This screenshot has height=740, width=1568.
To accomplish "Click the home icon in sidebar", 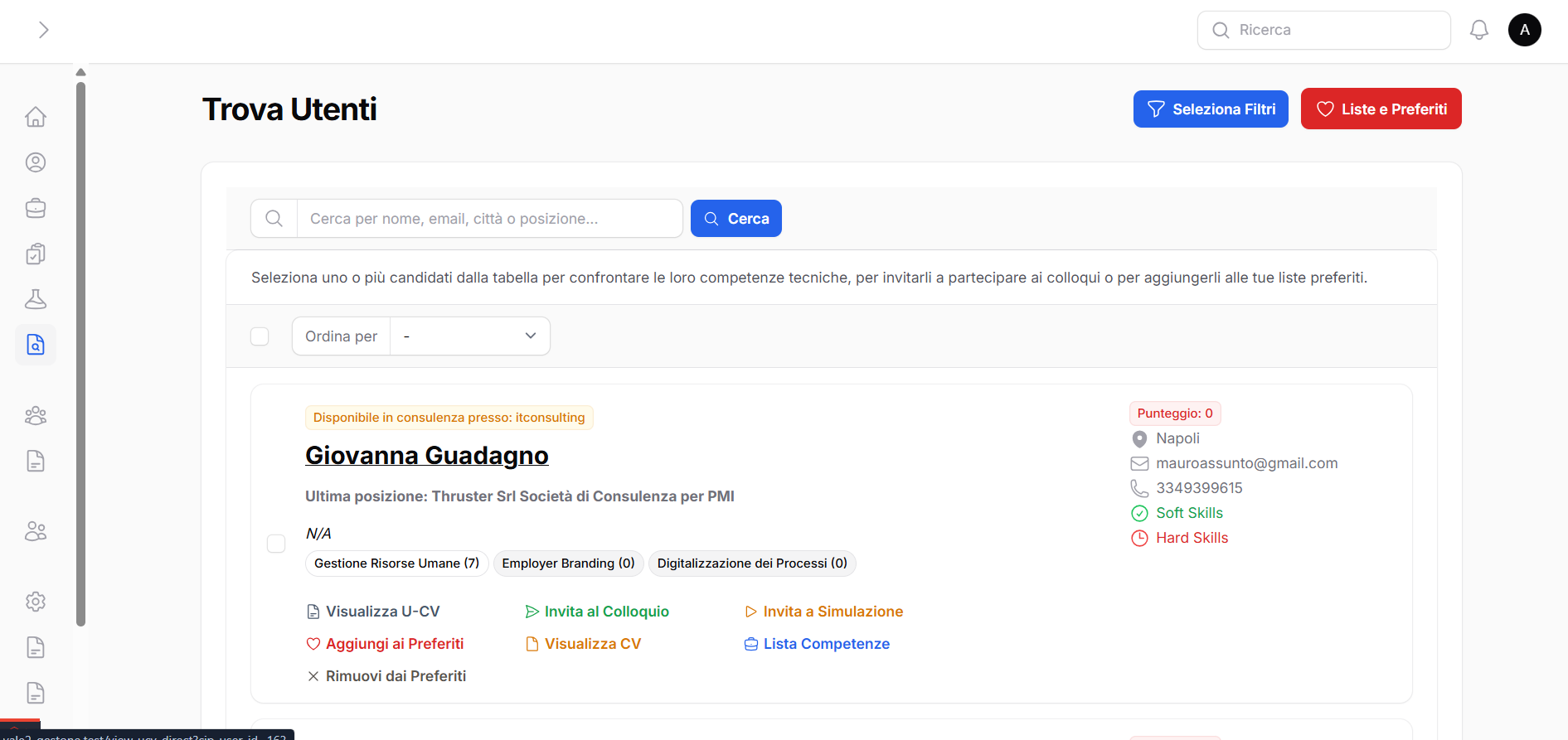I will coord(36,117).
